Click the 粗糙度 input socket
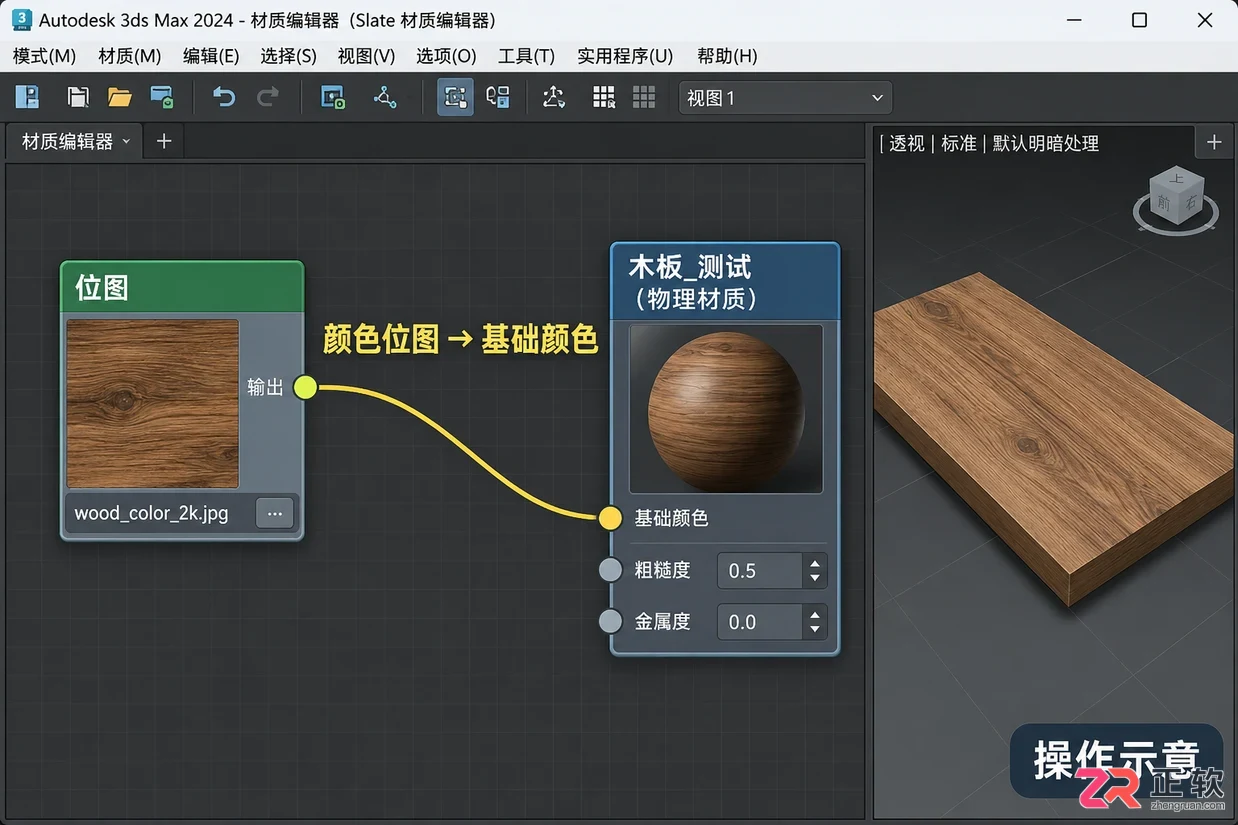The height and width of the screenshot is (825, 1238). 611,570
